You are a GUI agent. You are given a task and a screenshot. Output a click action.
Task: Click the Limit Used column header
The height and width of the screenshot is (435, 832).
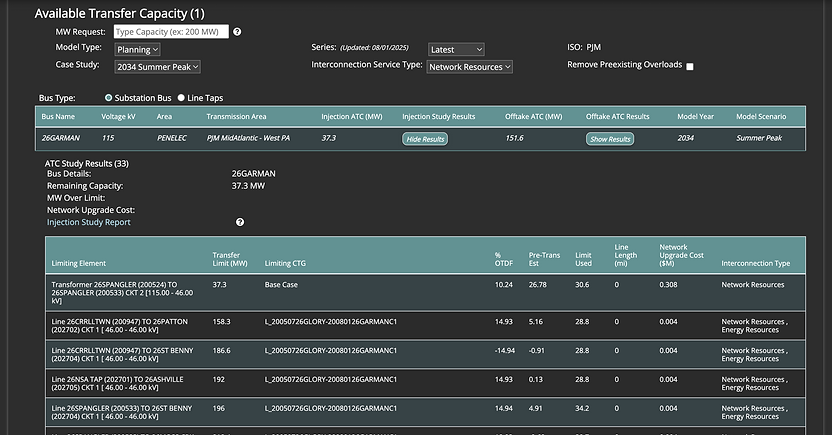pos(583,259)
